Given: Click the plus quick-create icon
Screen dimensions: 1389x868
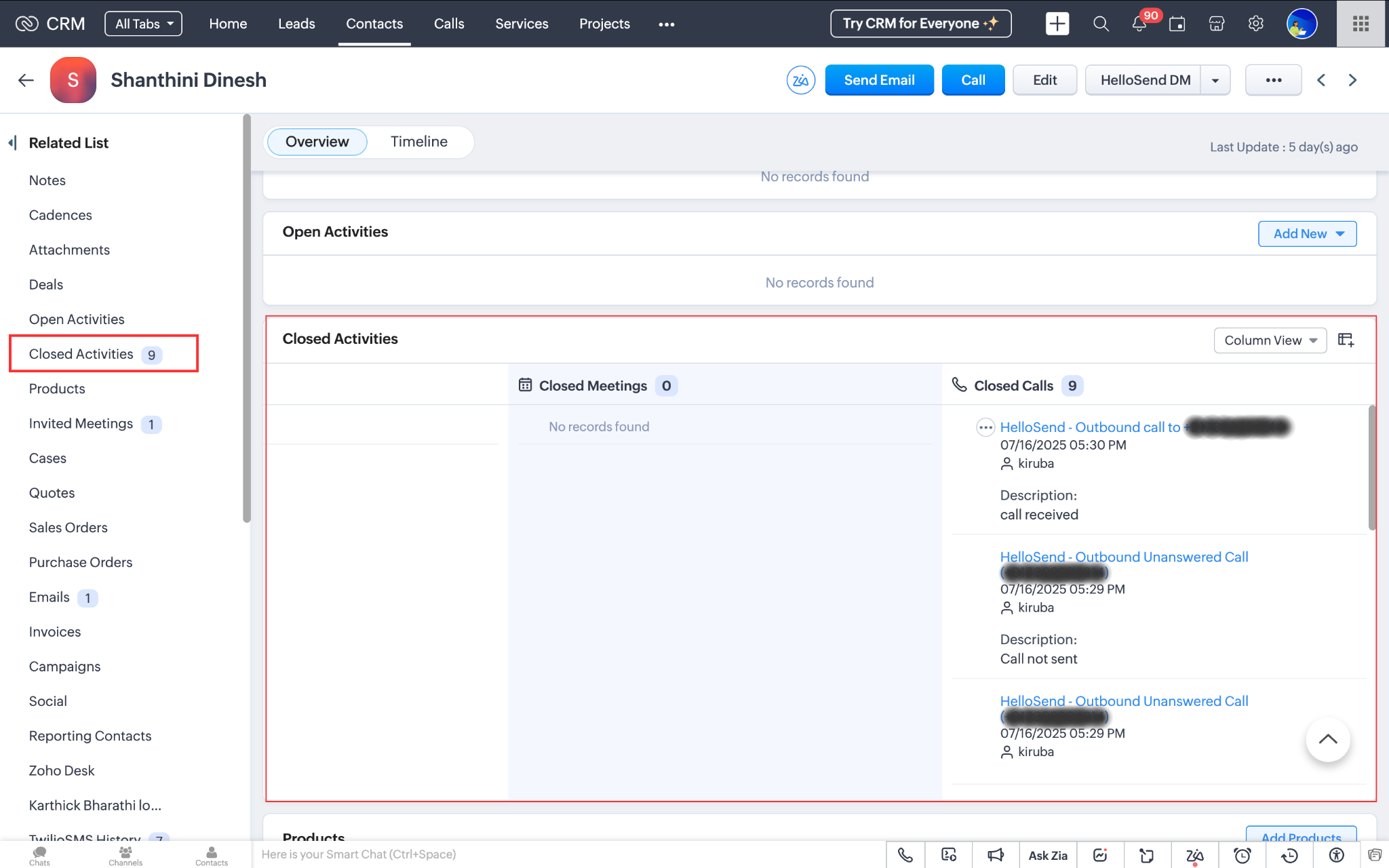Looking at the screenshot, I should (x=1057, y=24).
